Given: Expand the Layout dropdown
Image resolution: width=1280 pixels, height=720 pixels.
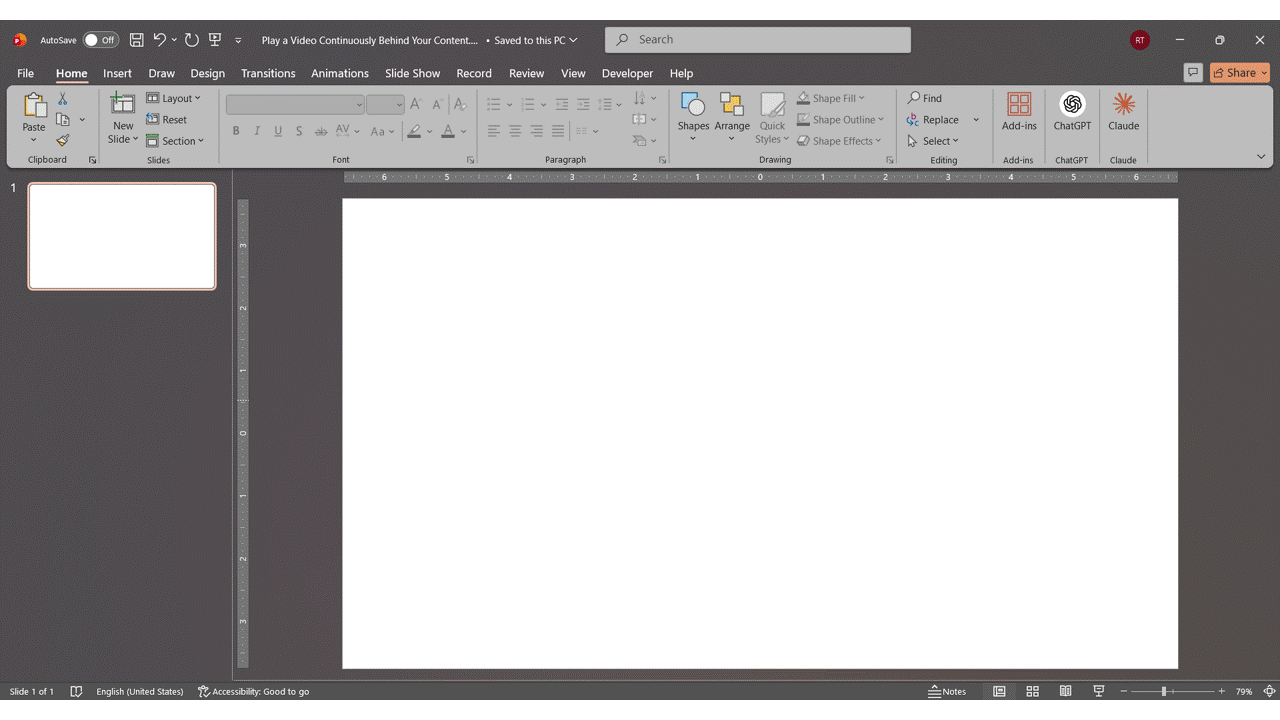Looking at the screenshot, I should [174, 98].
